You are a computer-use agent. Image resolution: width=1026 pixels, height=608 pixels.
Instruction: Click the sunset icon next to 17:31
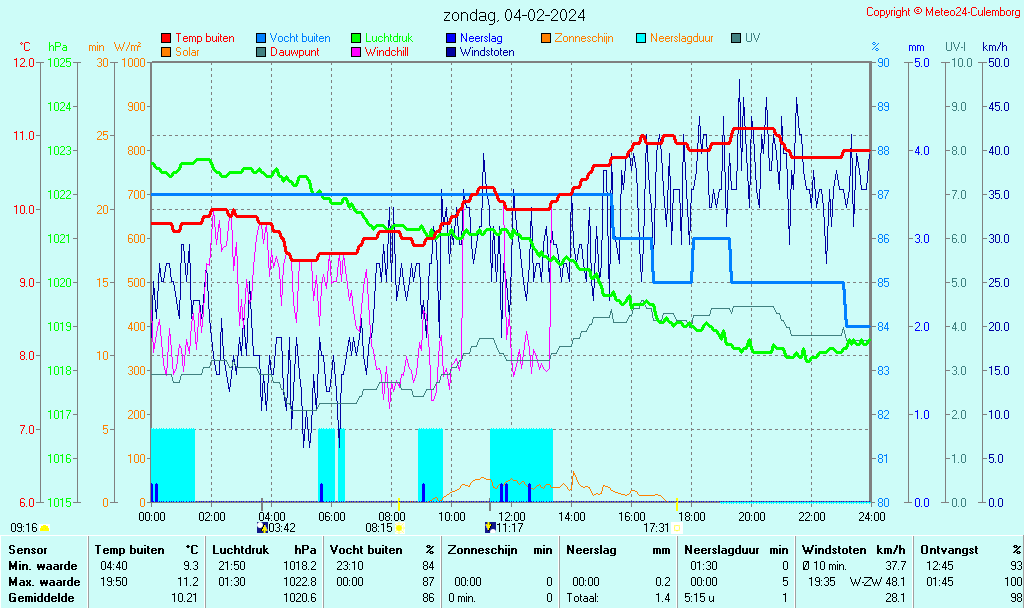point(677,527)
